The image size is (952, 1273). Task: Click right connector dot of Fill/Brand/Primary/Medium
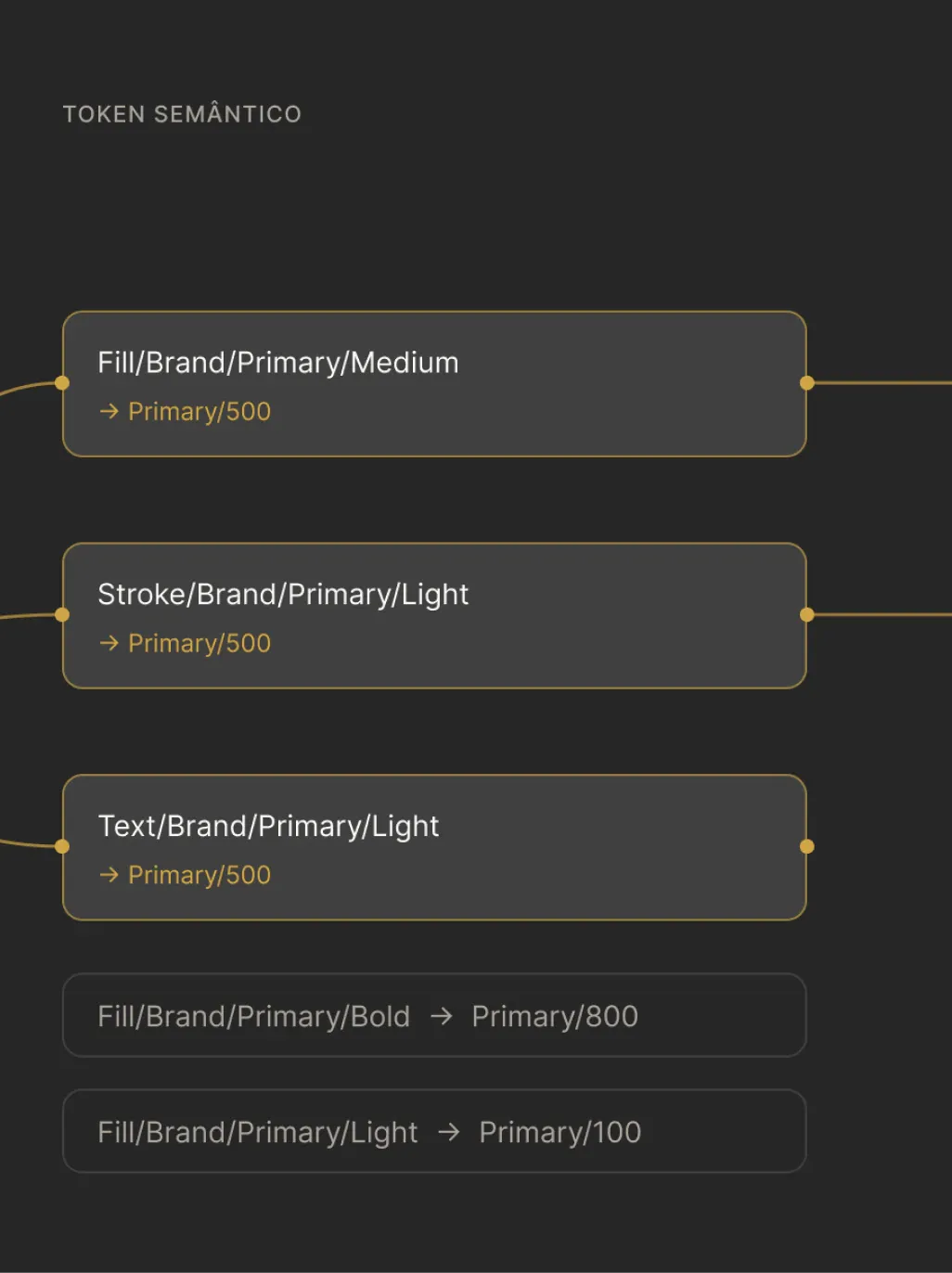pos(806,382)
